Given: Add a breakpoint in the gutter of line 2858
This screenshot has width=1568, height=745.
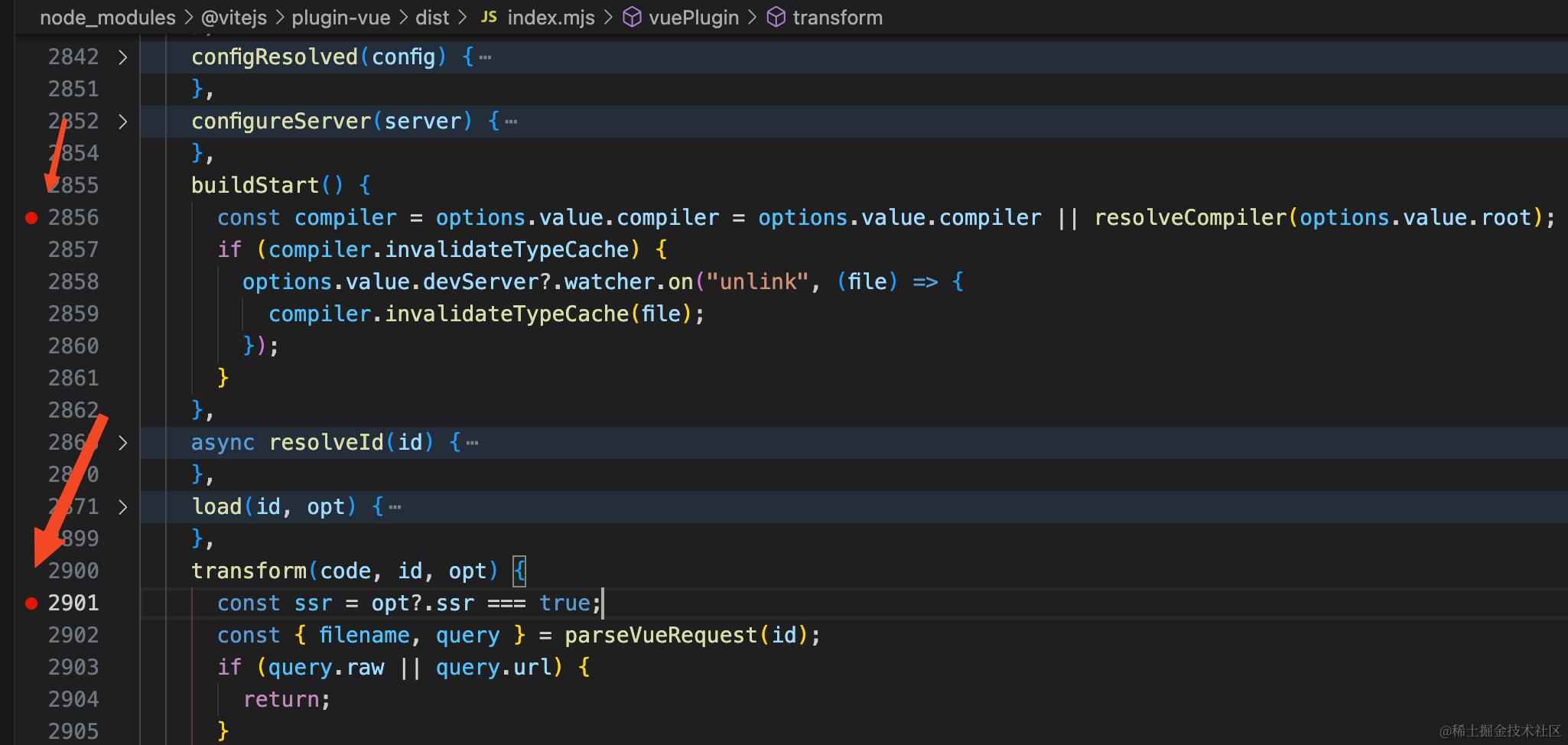Looking at the screenshot, I should pos(31,281).
